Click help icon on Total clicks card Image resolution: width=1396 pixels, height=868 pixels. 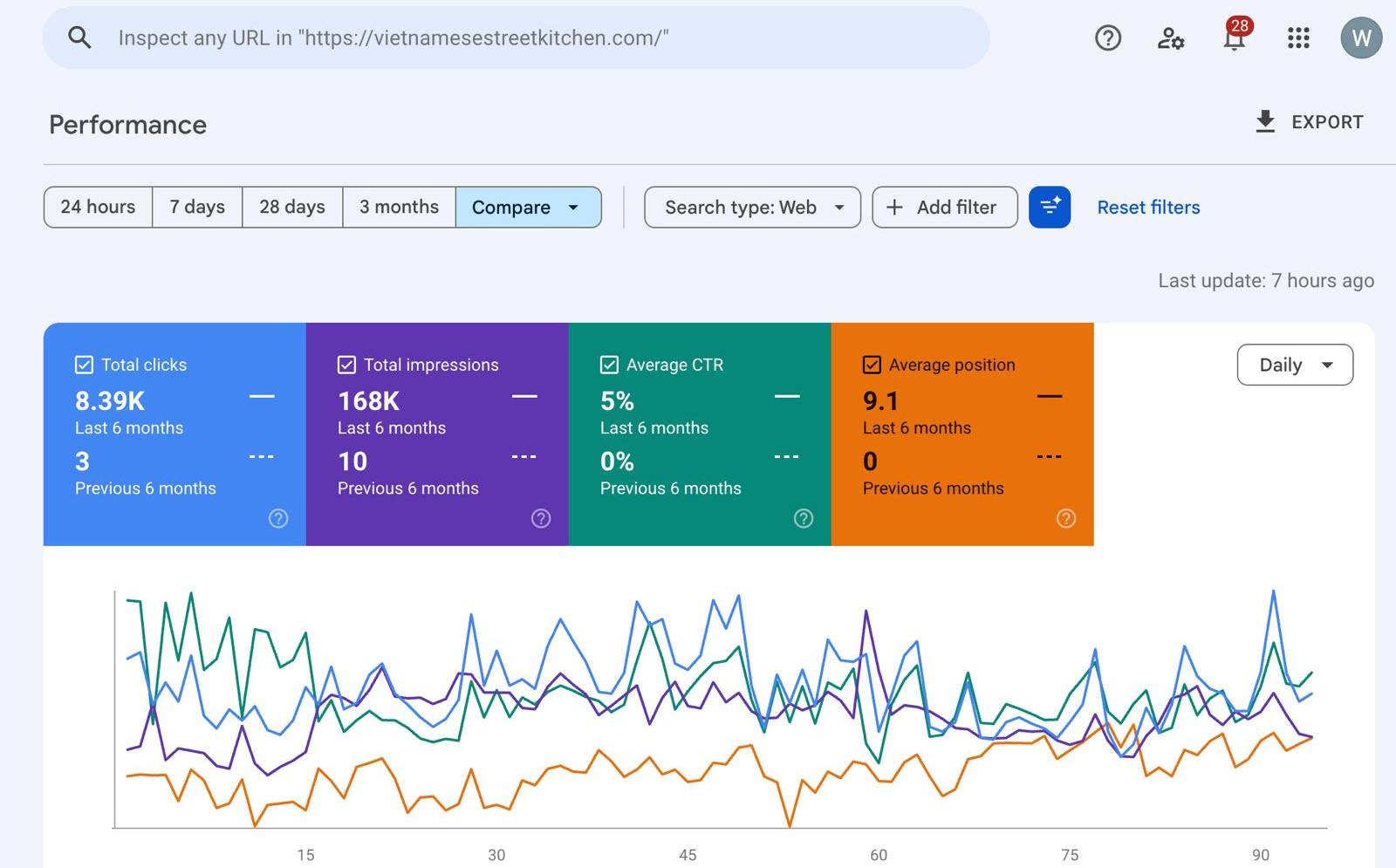[x=278, y=519]
